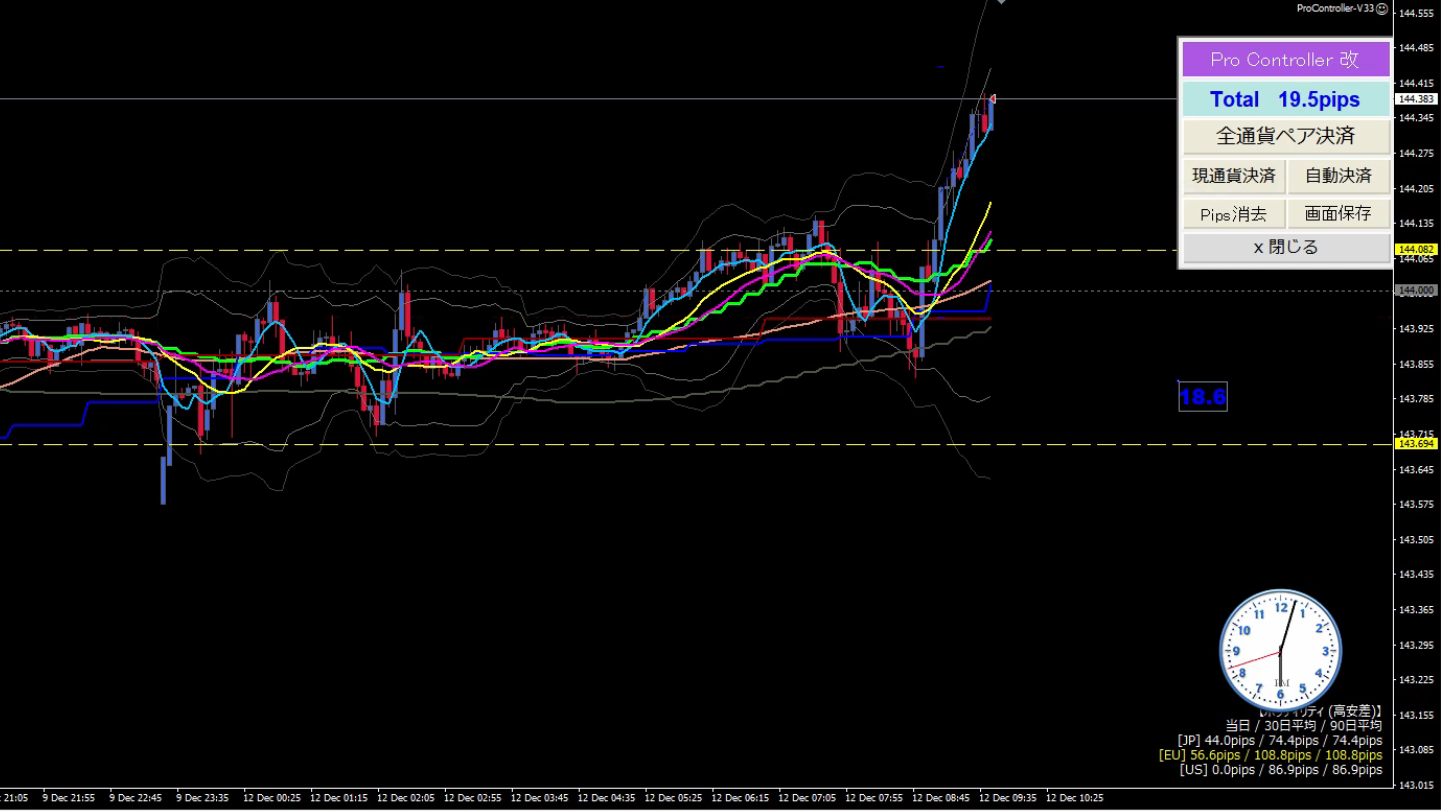This screenshot has width=1441, height=811.
Task: Click the [EU] volatility pips row
Action: [x=1270, y=755]
